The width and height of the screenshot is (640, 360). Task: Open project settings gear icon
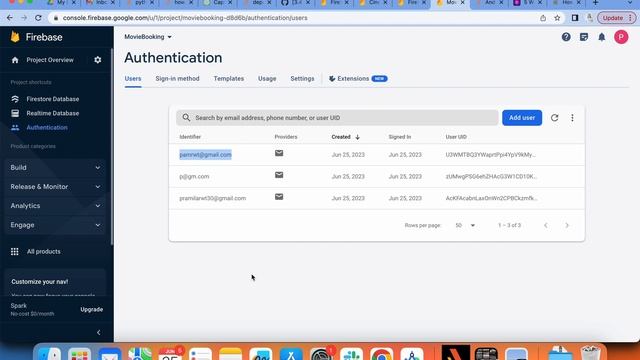(98, 60)
